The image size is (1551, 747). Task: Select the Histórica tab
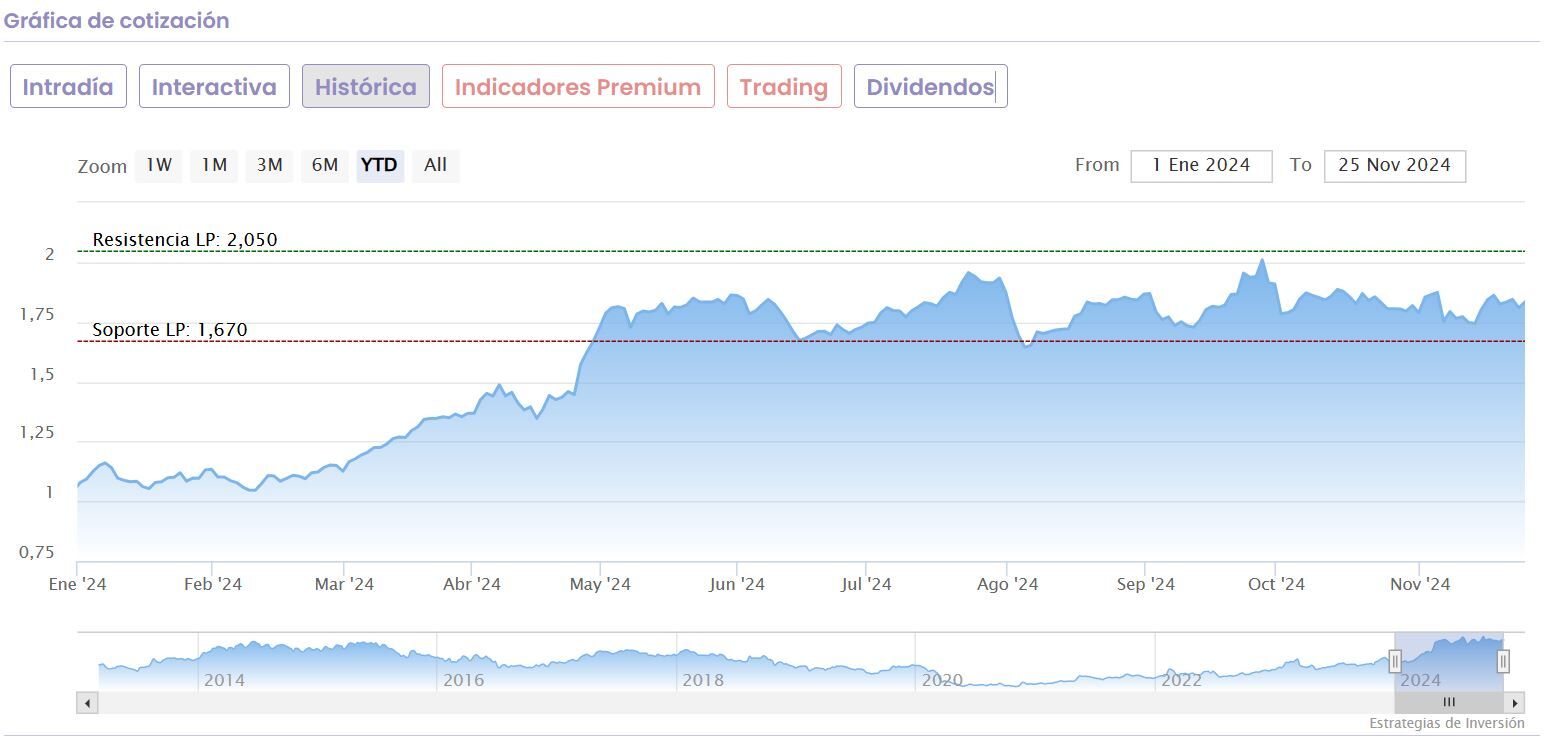(366, 87)
